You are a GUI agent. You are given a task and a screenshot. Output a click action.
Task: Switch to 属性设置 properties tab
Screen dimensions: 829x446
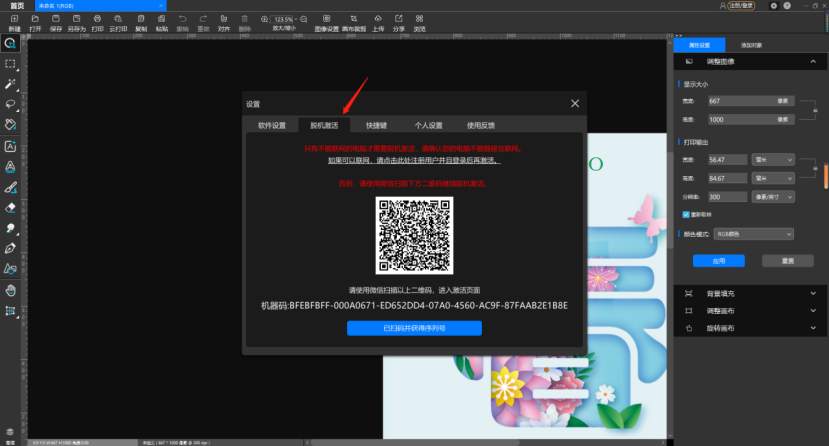699,45
